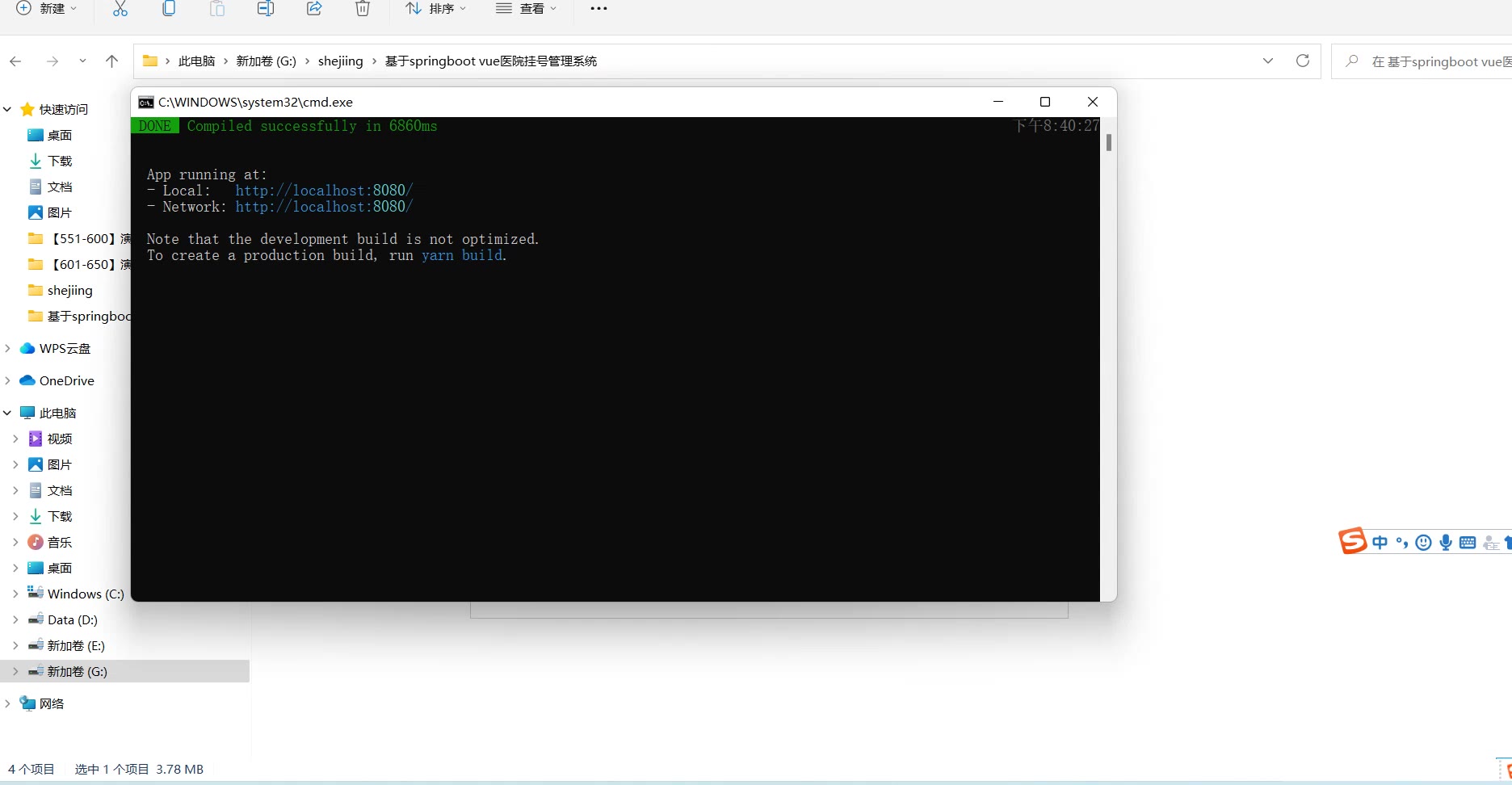
Task: Click 基于springboot vue医院挂号管理系统 breadcrumb
Action: coord(491,61)
